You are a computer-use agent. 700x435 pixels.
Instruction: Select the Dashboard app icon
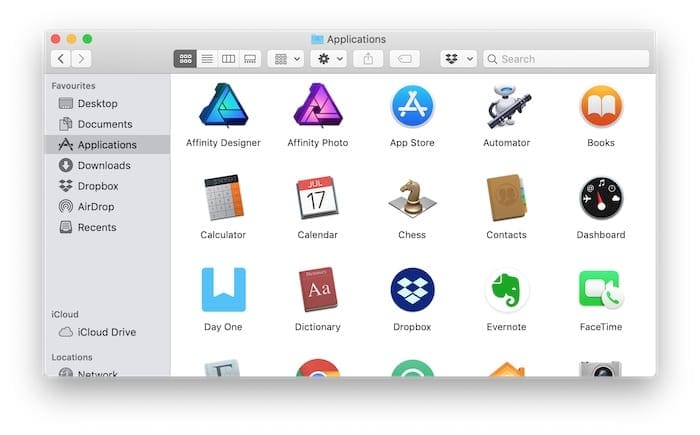tap(601, 198)
